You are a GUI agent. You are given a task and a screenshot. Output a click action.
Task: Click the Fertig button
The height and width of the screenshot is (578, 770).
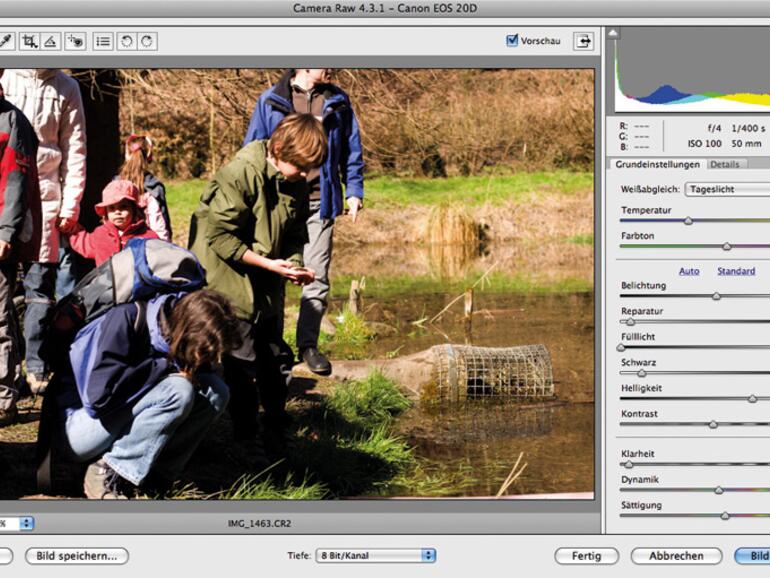click(586, 556)
